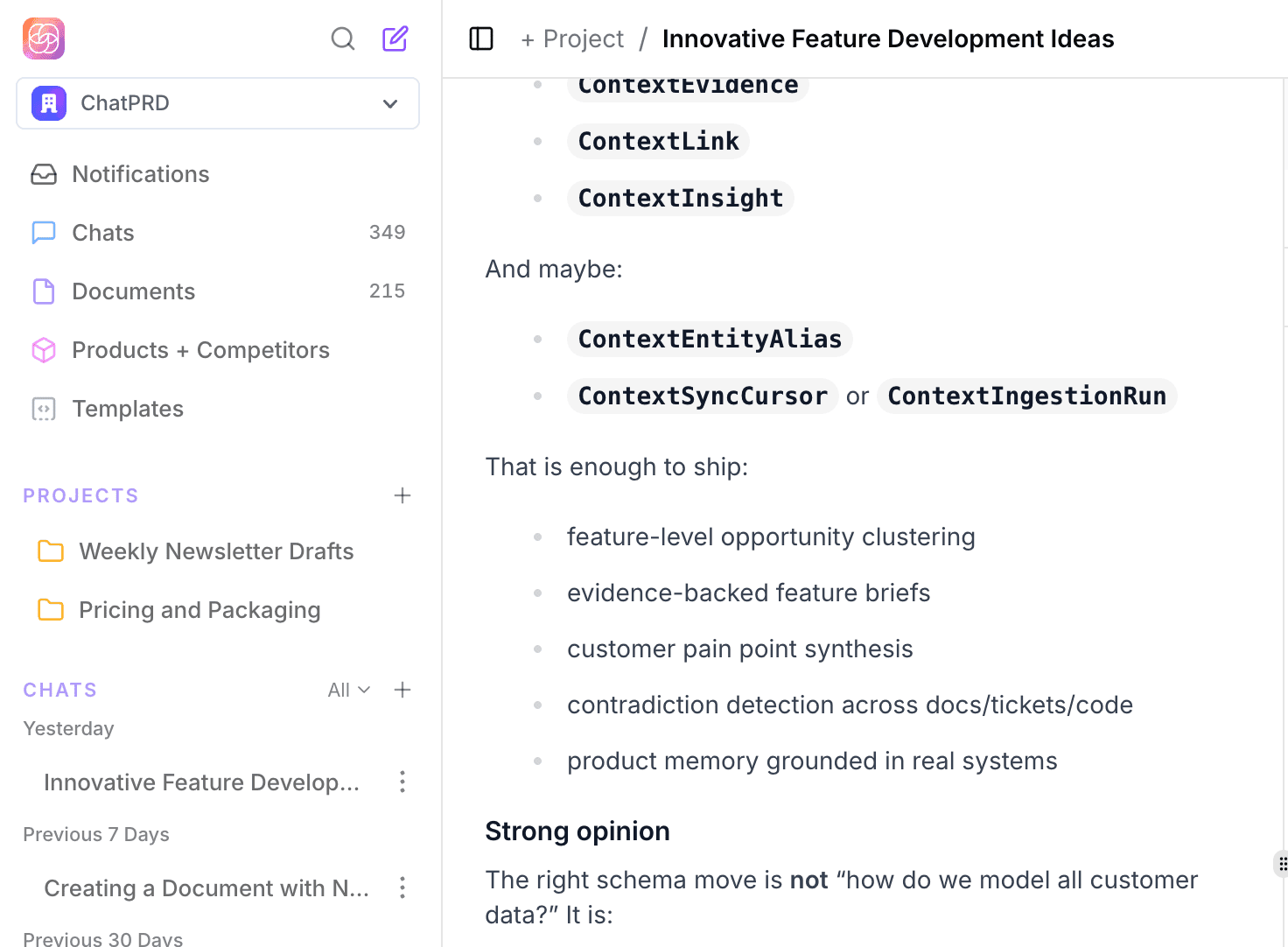The width and height of the screenshot is (1288, 947).
Task: Open the search magnifier icon
Action: coord(343,39)
